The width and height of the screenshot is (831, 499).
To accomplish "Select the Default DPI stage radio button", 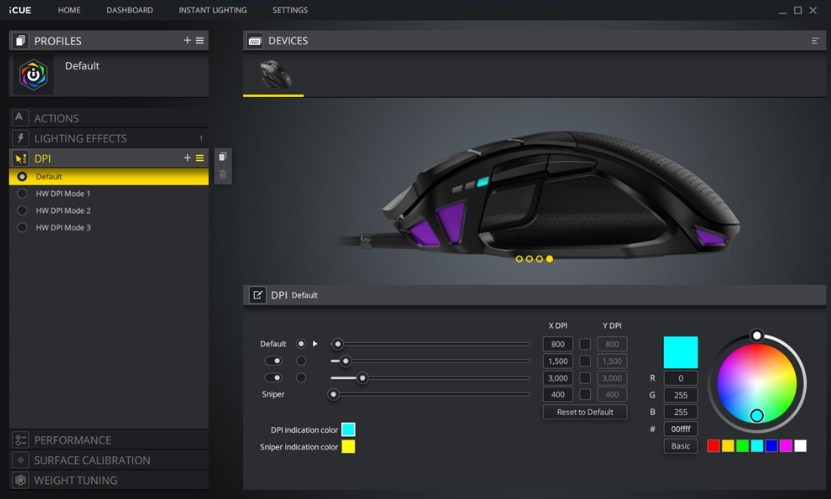I will click(x=301, y=344).
